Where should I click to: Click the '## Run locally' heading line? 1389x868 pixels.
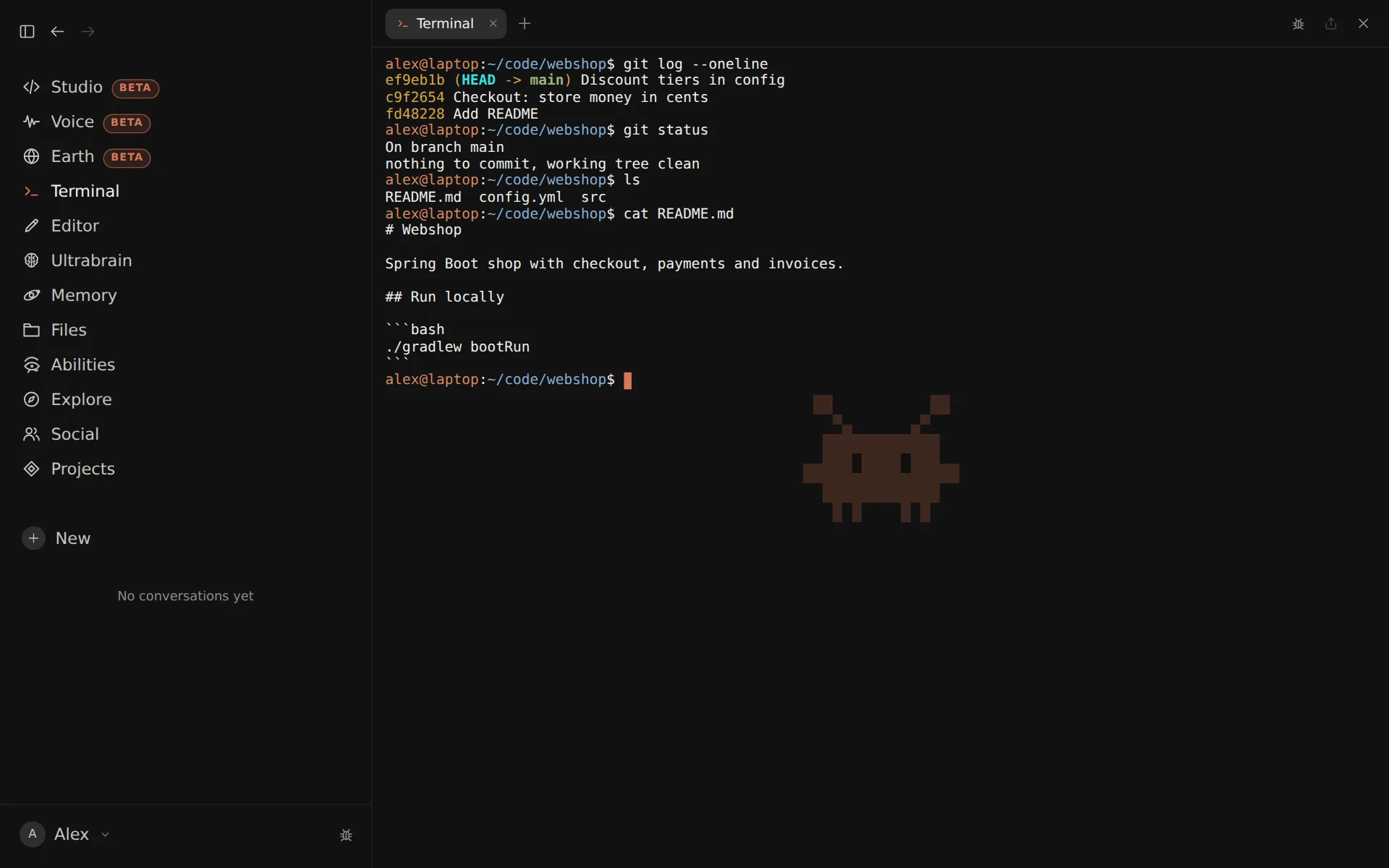pos(444,297)
